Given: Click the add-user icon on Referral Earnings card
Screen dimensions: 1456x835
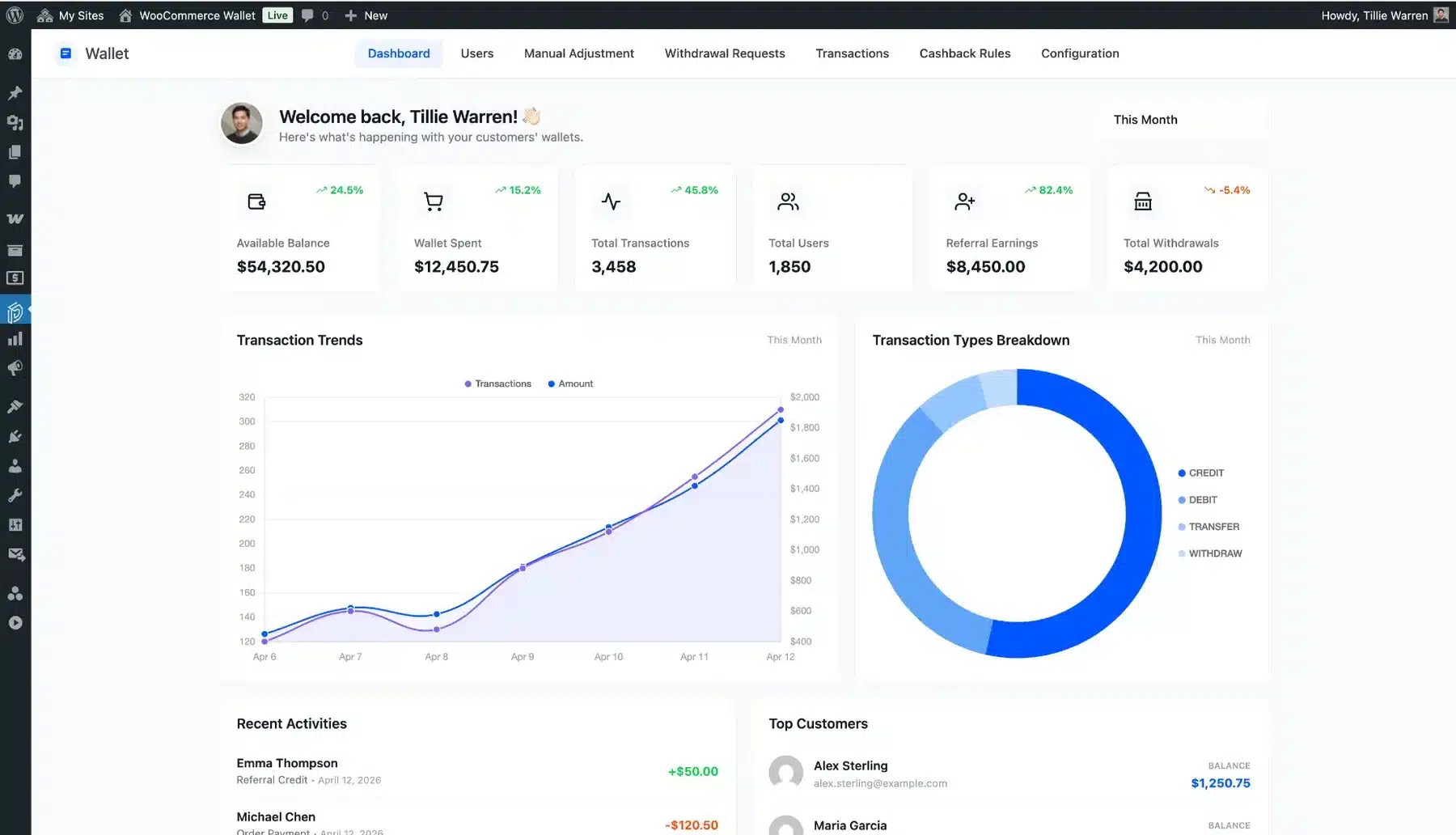Looking at the screenshot, I should coord(965,201).
